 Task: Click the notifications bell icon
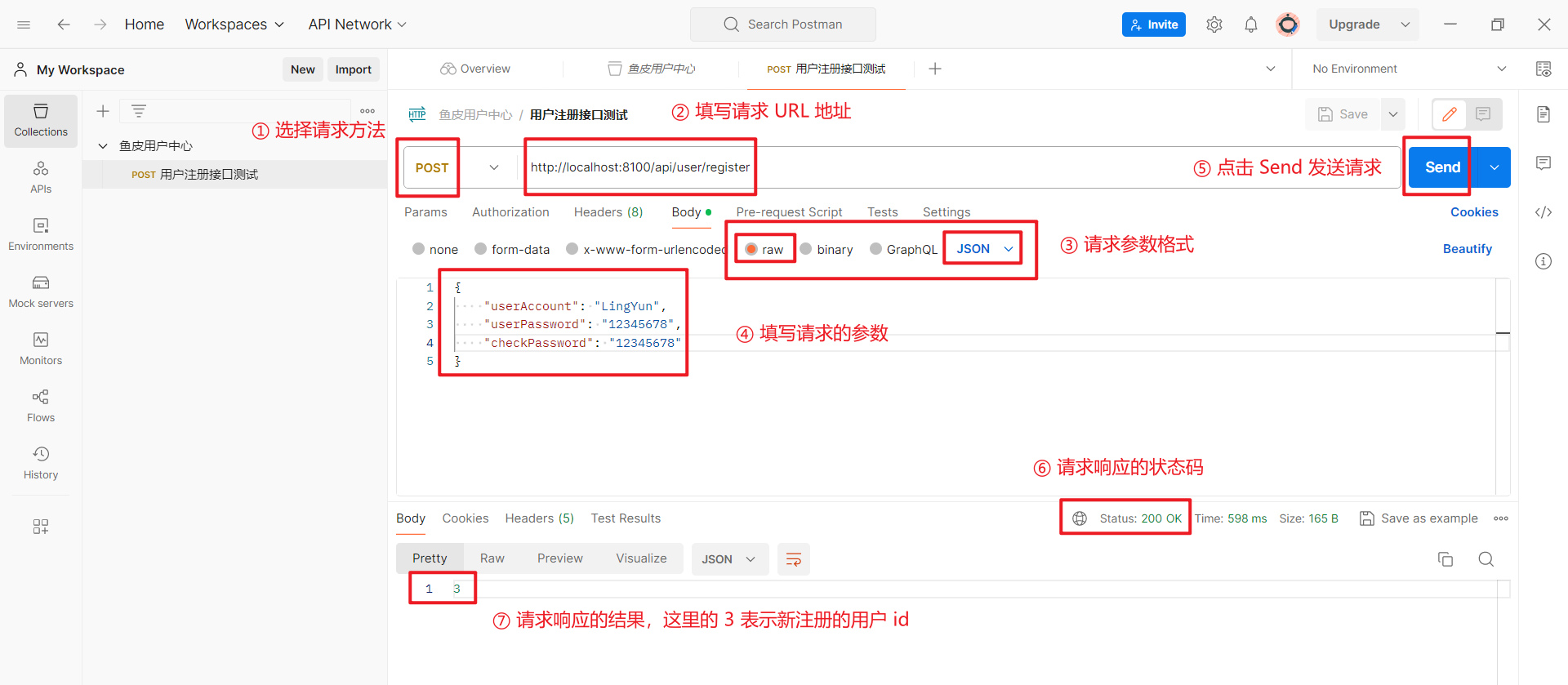pos(1250,24)
